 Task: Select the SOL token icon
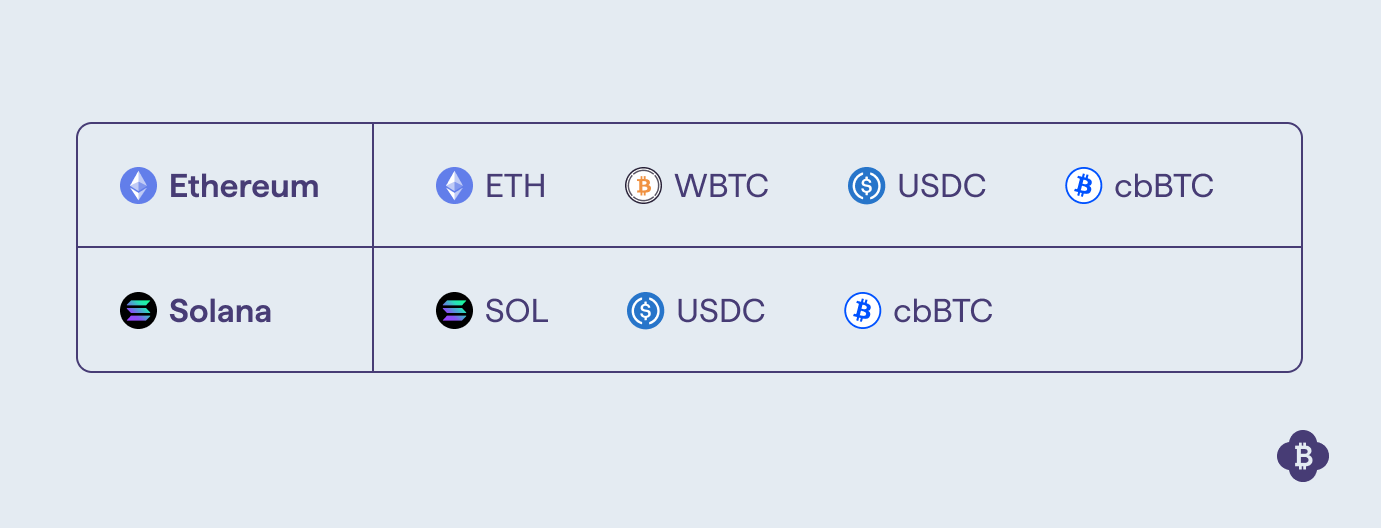tap(455, 311)
